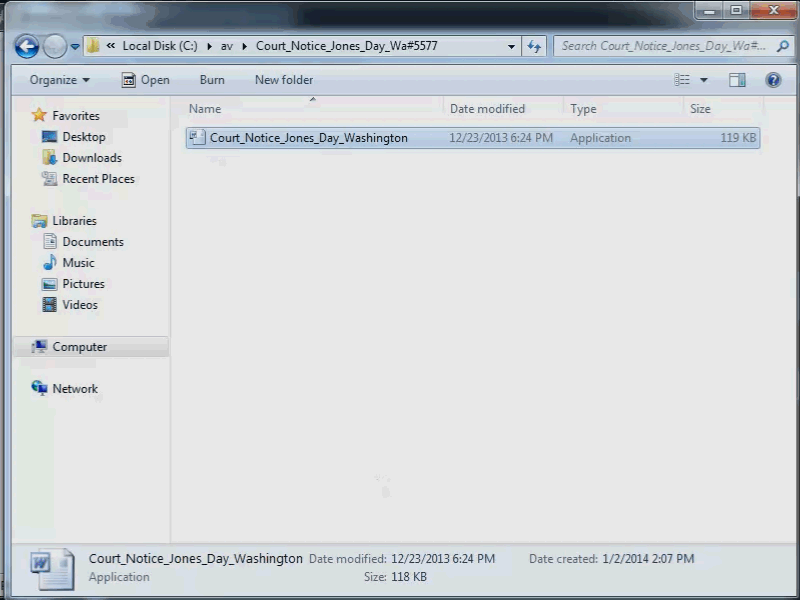
Task: Open Downloads in Favorites
Action: [x=92, y=158]
